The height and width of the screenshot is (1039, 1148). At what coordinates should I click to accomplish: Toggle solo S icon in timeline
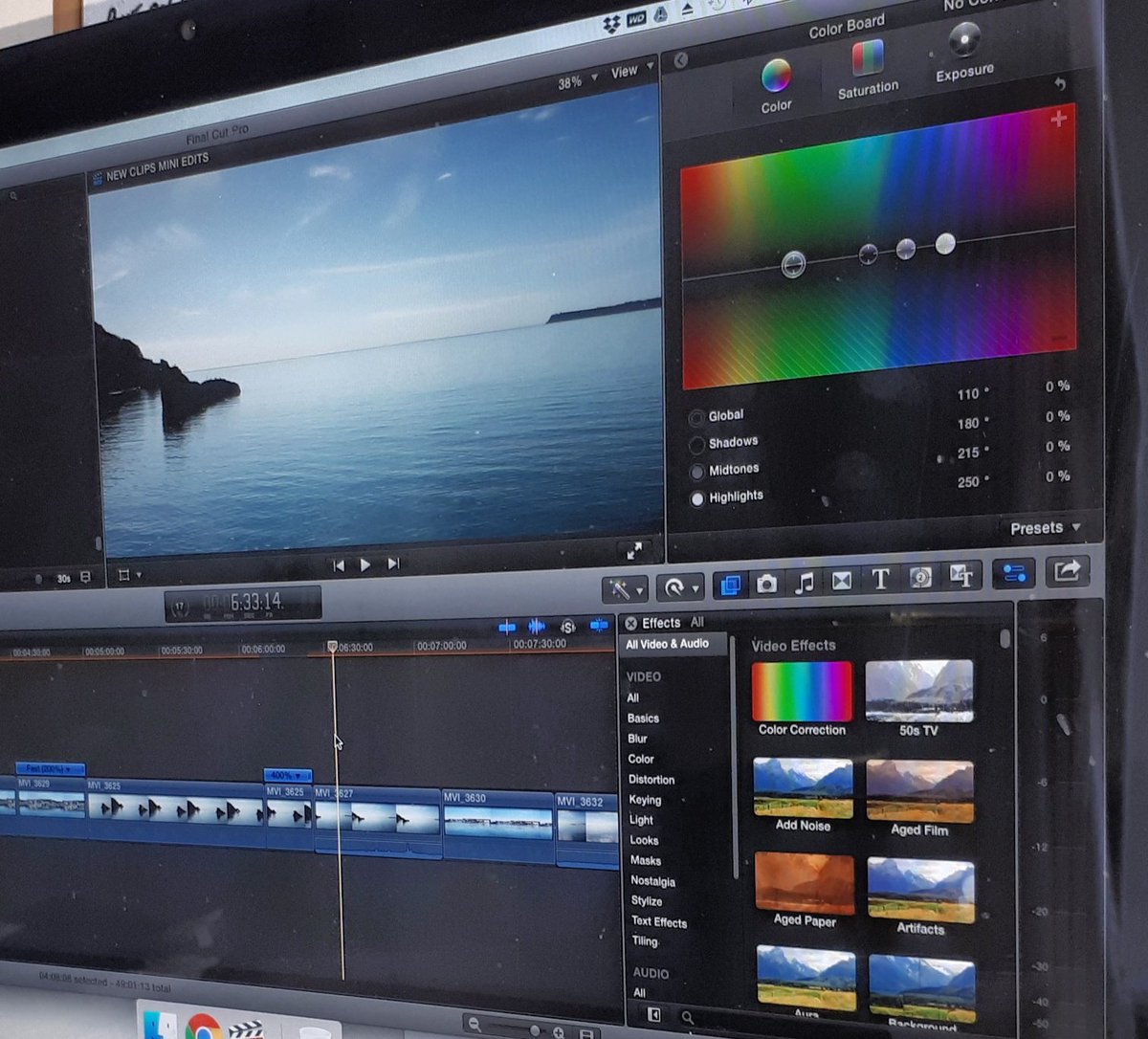[567, 626]
